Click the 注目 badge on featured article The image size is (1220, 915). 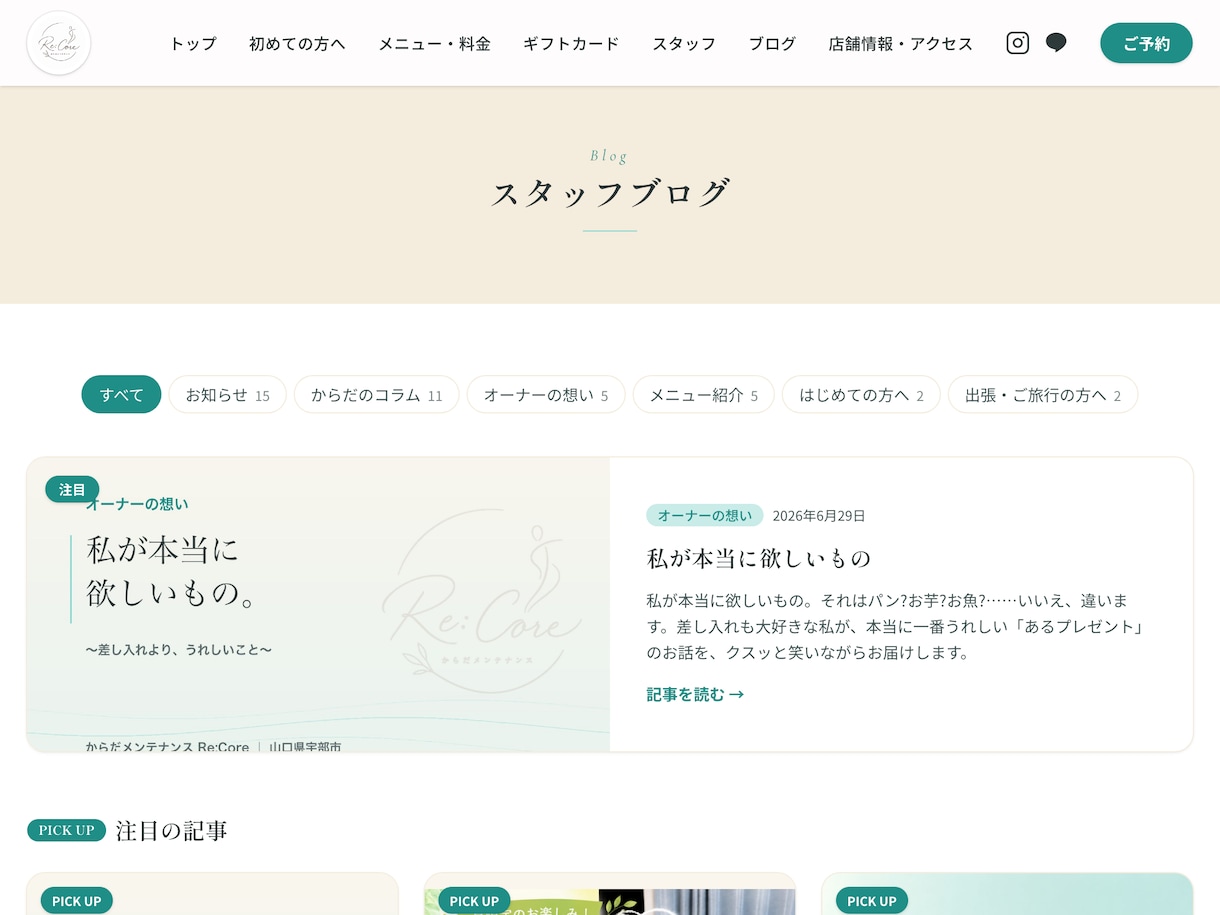point(72,489)
